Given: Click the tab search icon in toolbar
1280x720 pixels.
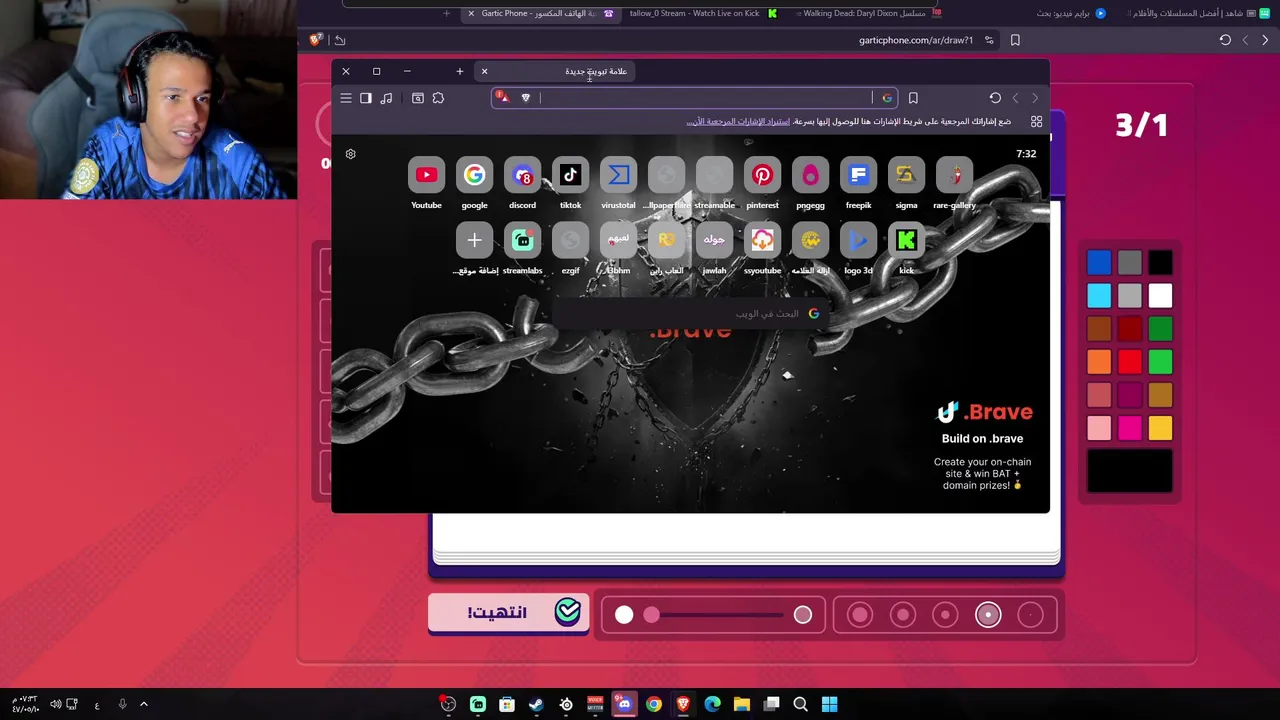Looking at the screenshot, I should (418, 98).
